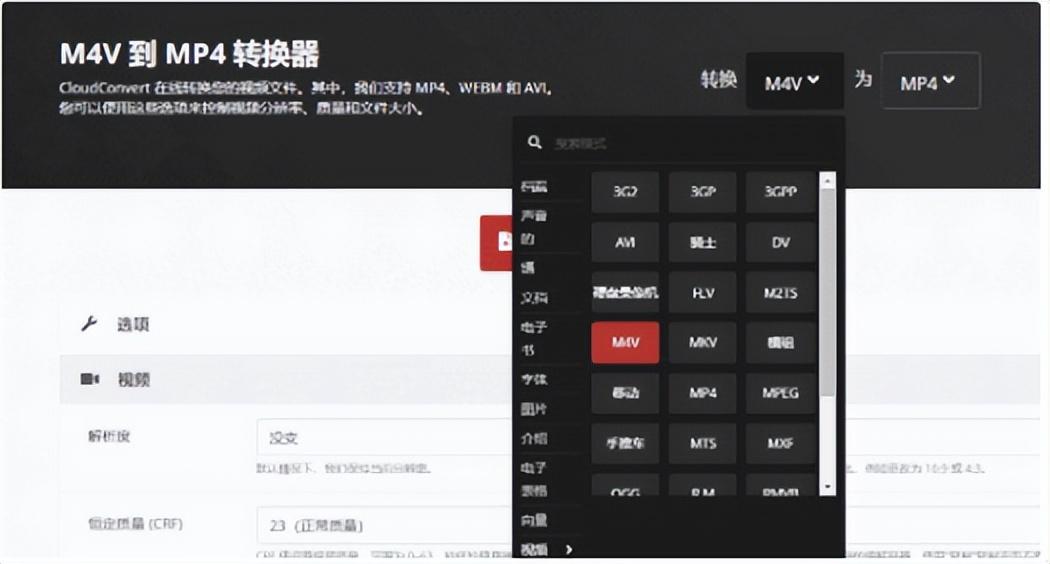Open the 向量 category

(534, 520)
